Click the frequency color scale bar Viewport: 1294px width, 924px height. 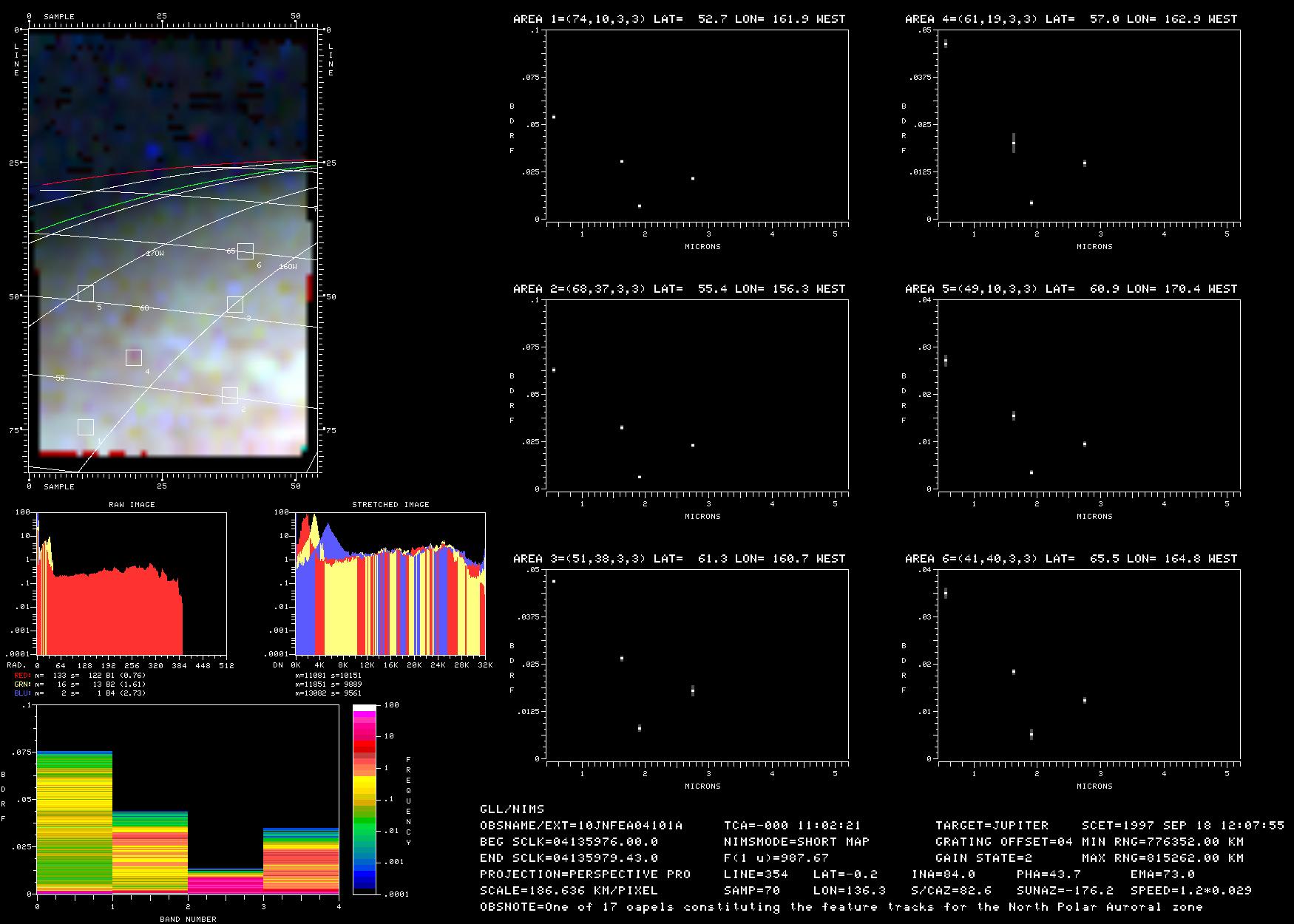(365, 799)
